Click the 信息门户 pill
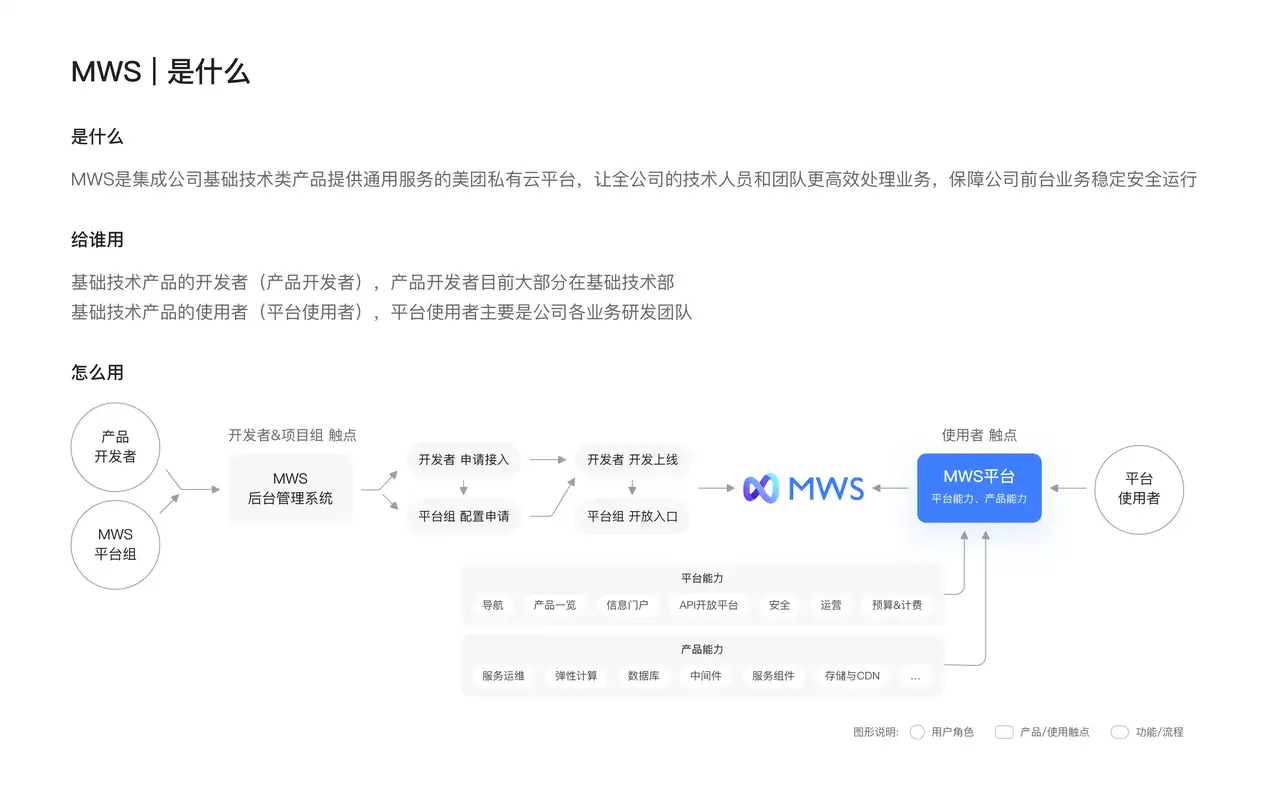 627,605
